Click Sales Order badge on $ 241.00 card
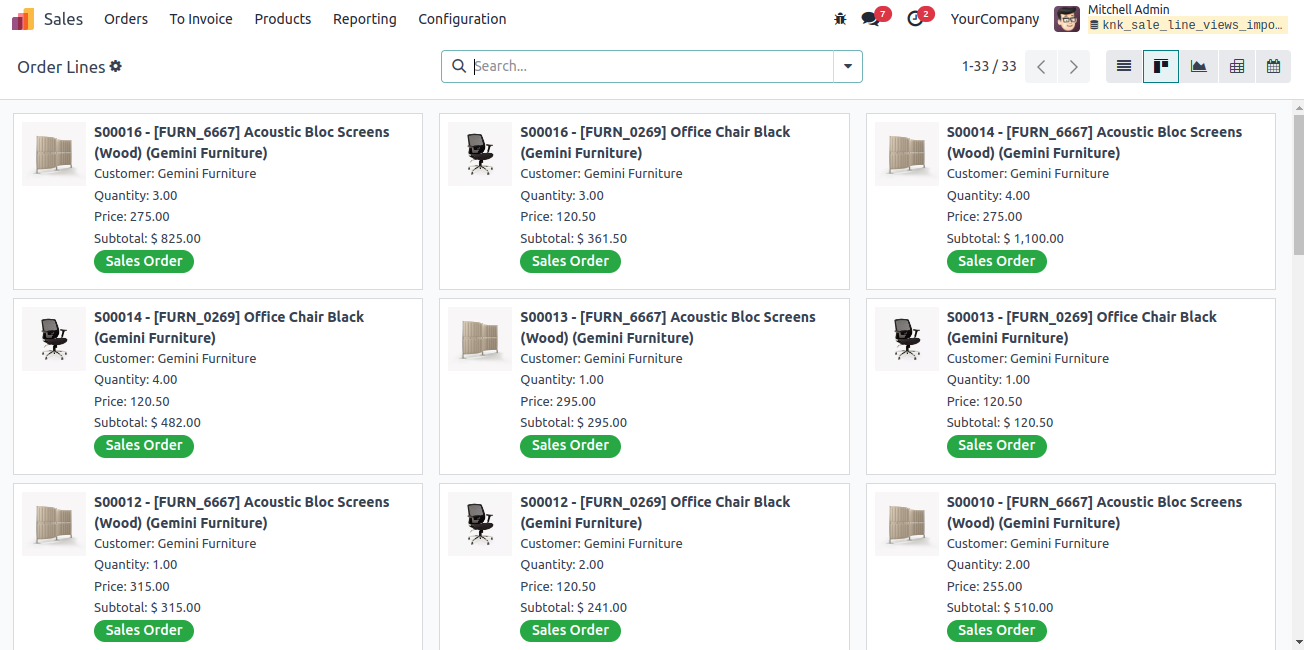Image resolution: width=1304 pixels, height=650 pixels. tap(570, 631)
